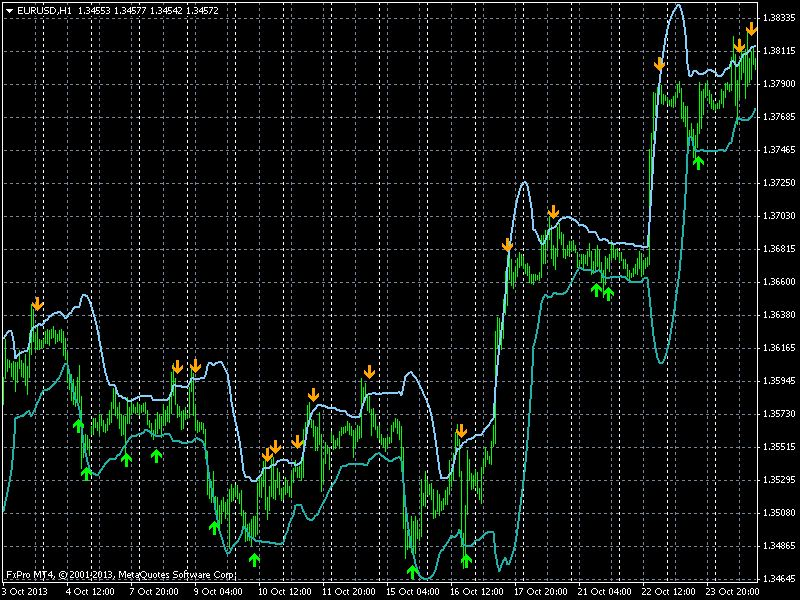
Task: Click the green buy arrow above the 15 Oct 04:00 label
Action: coord(412,571)
